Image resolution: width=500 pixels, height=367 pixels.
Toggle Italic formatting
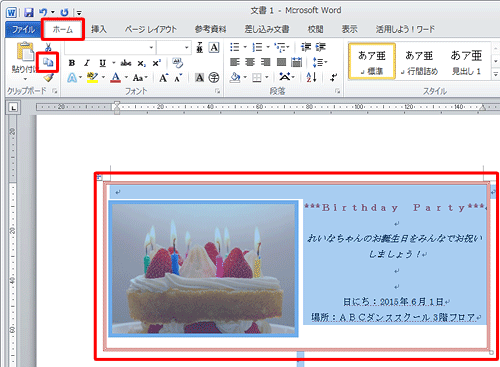click(x=87, y=63)
